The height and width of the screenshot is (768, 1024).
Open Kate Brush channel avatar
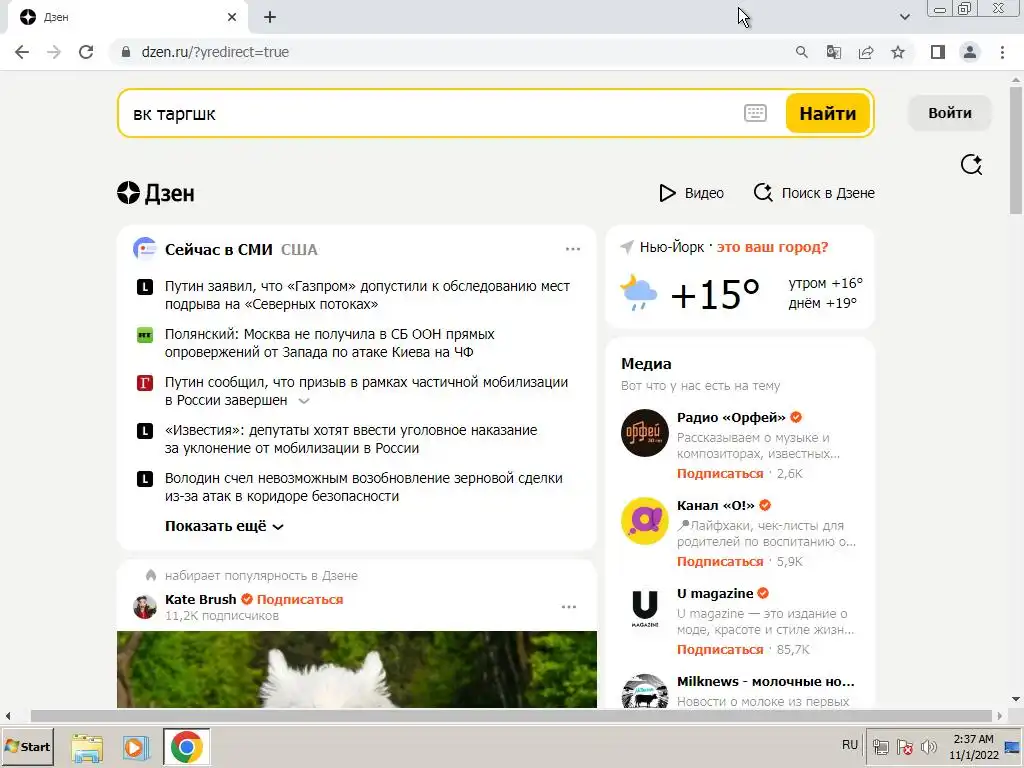144,607
